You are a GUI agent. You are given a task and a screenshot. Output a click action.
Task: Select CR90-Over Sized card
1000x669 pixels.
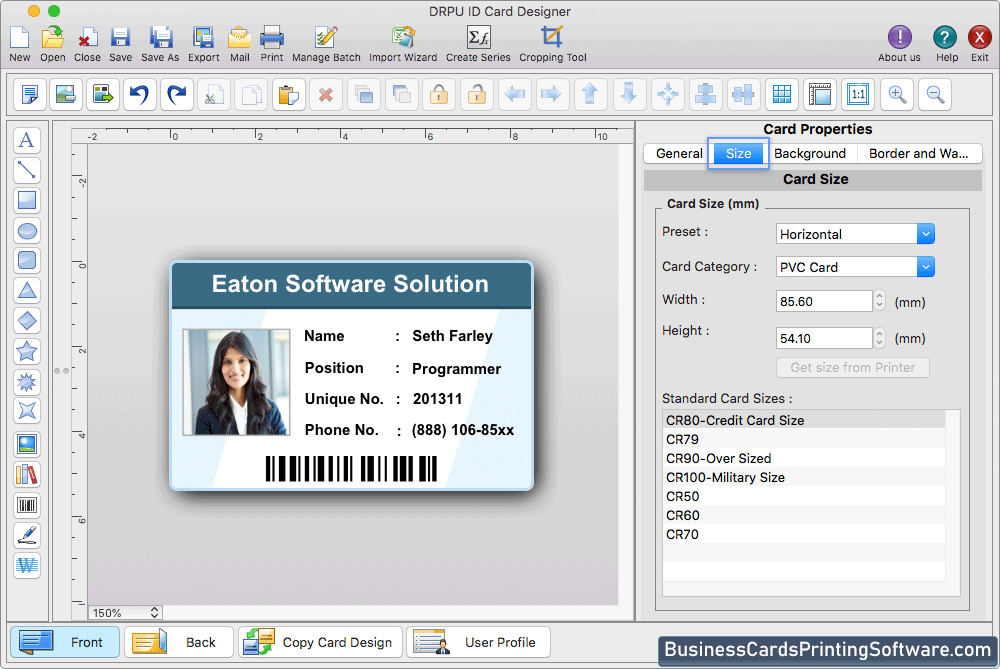(804, 459)
